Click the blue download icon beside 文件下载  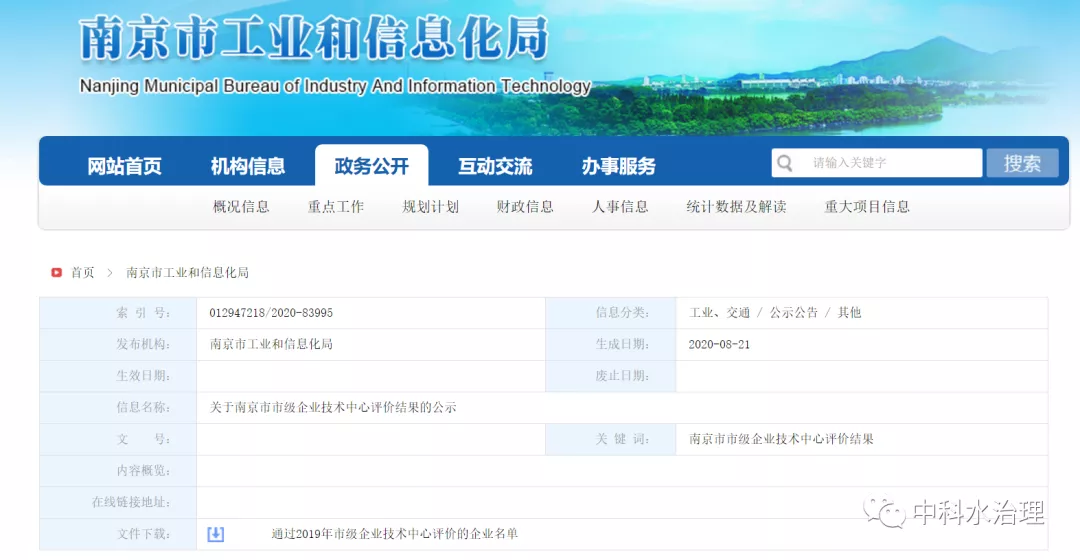point(215,534)
